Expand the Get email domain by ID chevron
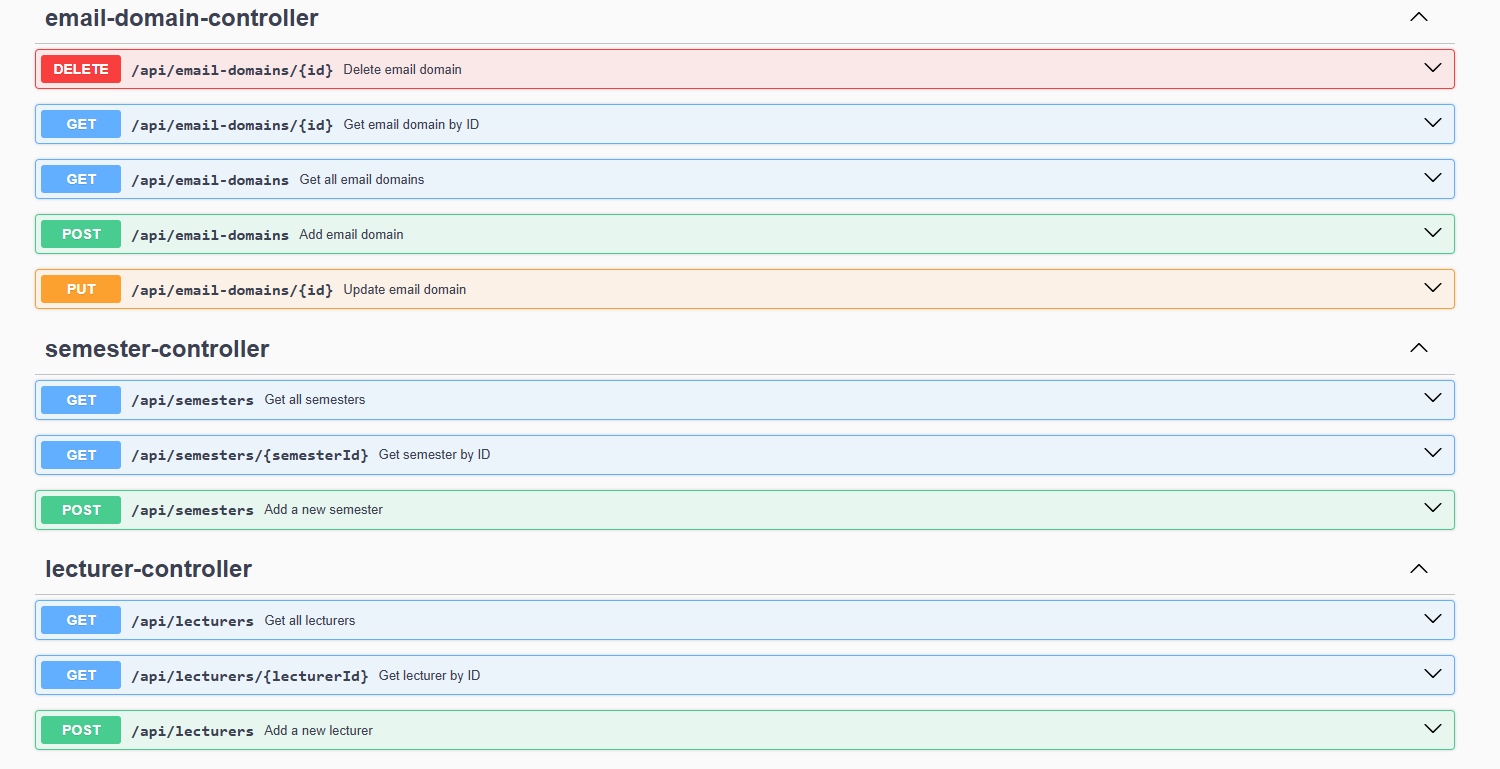This screenshot has width=1500, height=769. tap(1432, 123)
